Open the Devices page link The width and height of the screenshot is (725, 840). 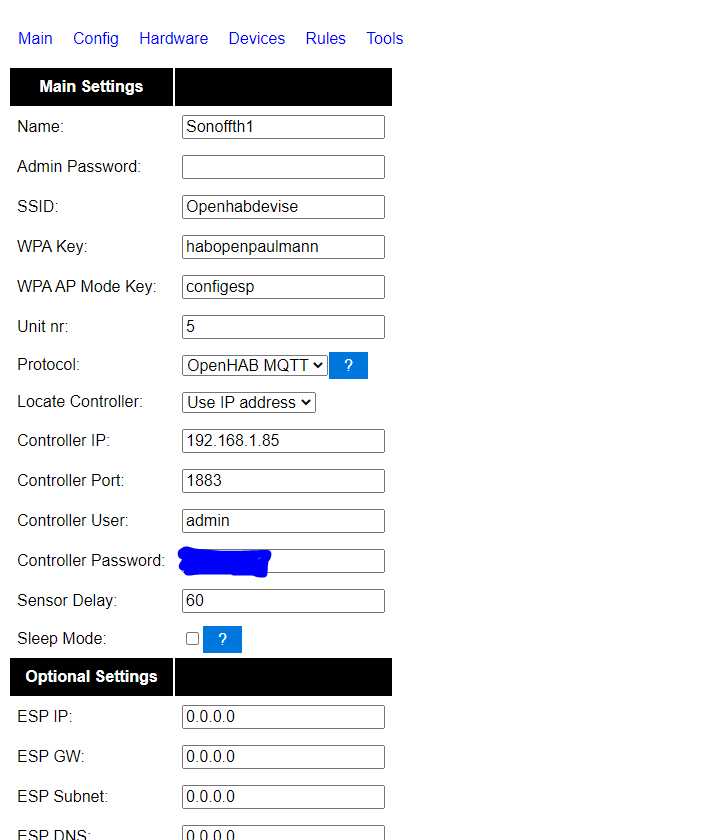(x=257, y=39)
